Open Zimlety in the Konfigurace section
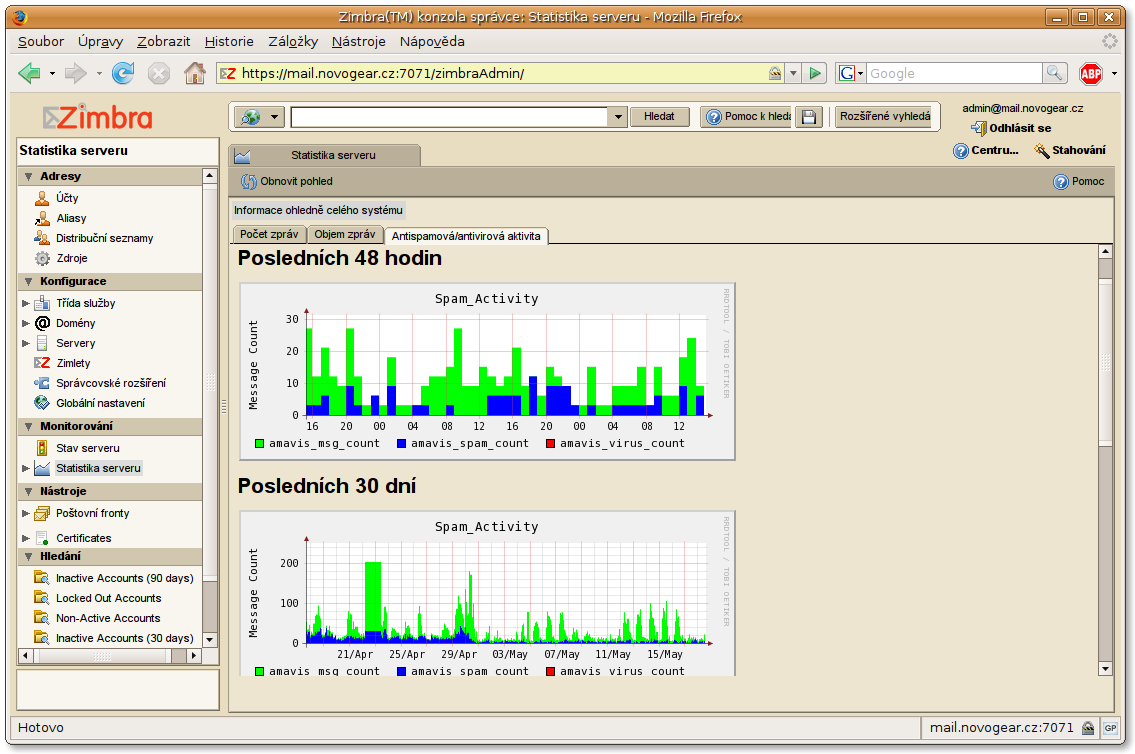This screenshot has width=1135, height=754. click(72, 363)
